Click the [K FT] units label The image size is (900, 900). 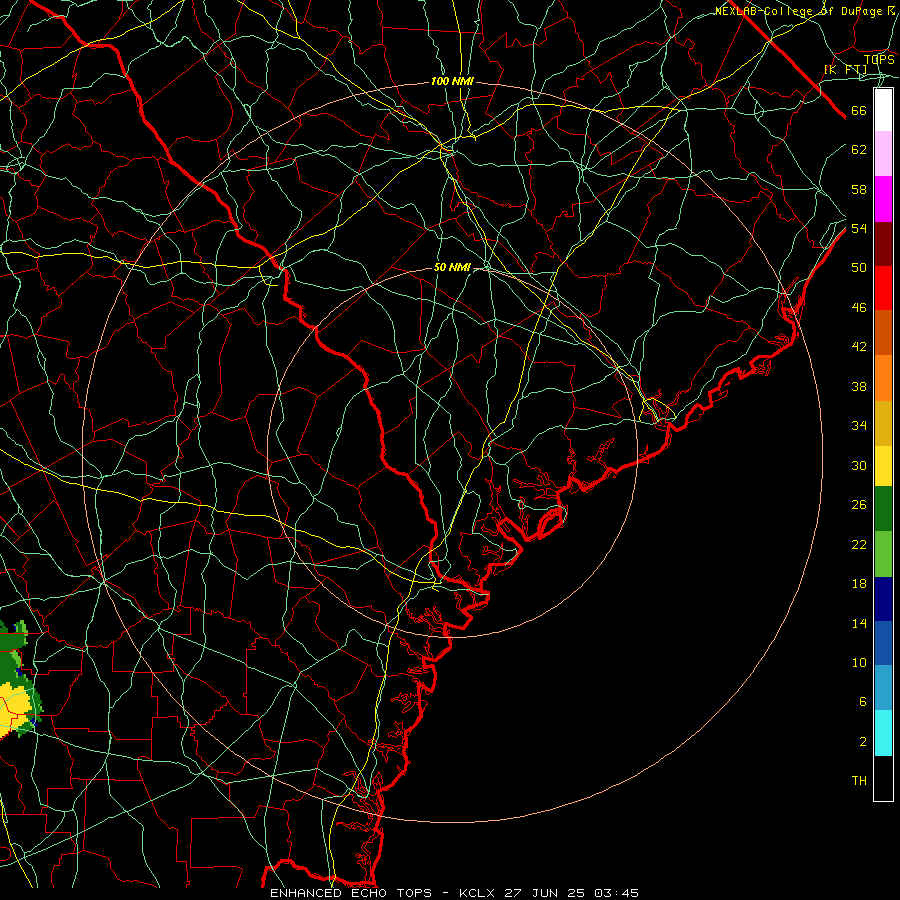(845, 69)
